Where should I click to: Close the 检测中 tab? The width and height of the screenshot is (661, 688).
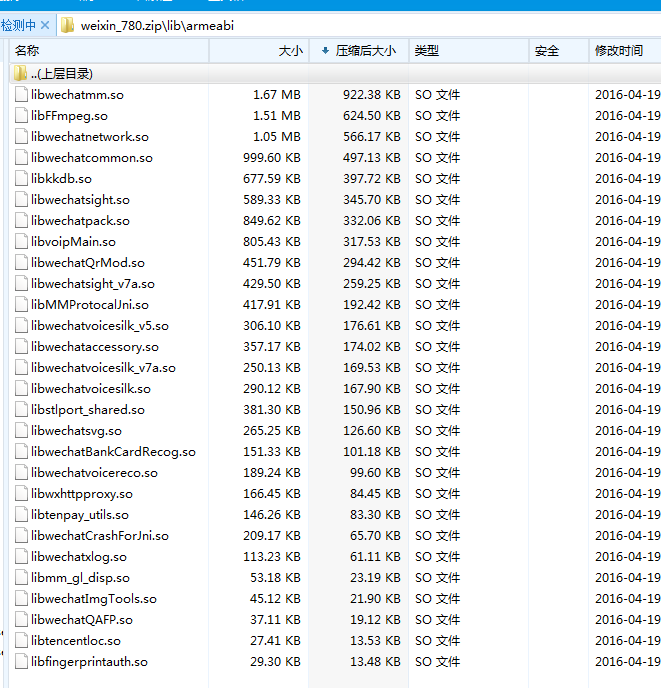pyautogui.click(x=45, y=25)
